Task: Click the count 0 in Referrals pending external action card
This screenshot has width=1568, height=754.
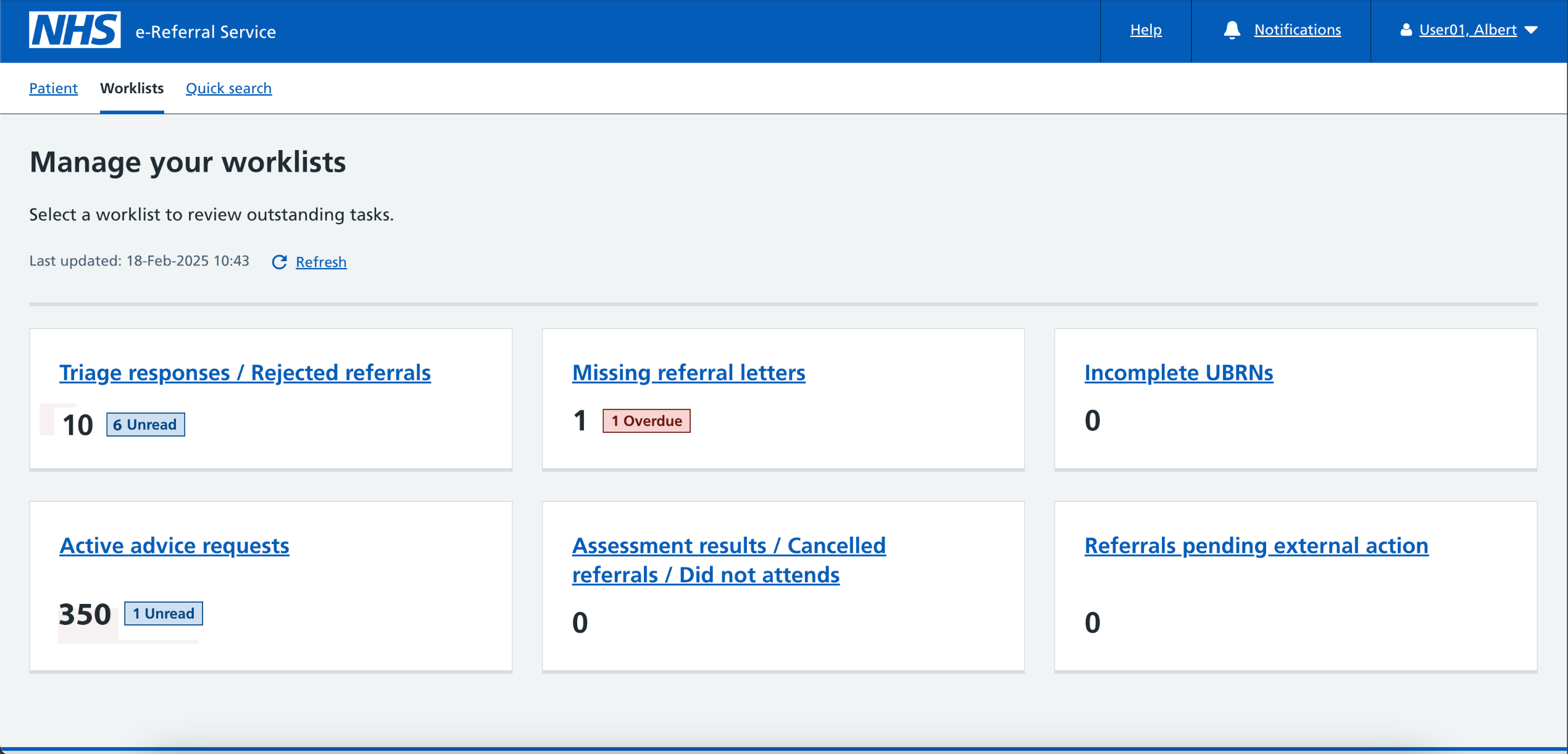Action: click(x=1092, y=622)
